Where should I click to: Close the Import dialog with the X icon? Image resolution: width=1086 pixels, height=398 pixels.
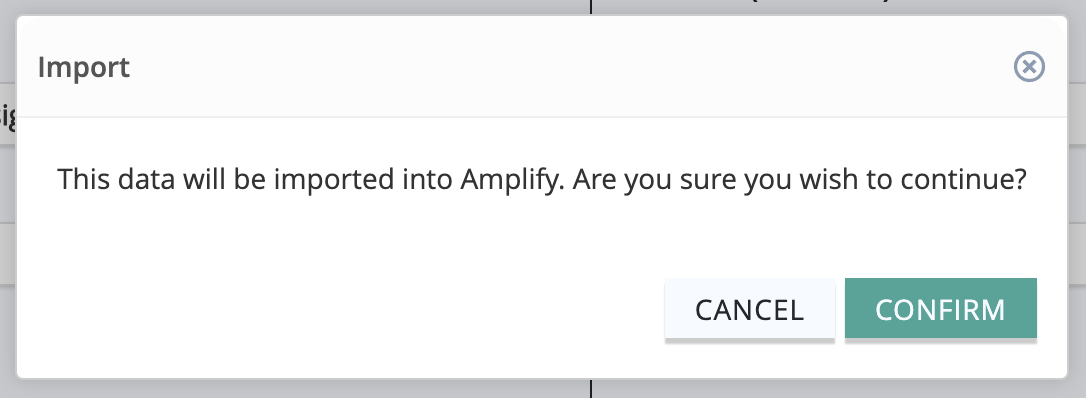pyautogui.click(x=1029, y=67)
